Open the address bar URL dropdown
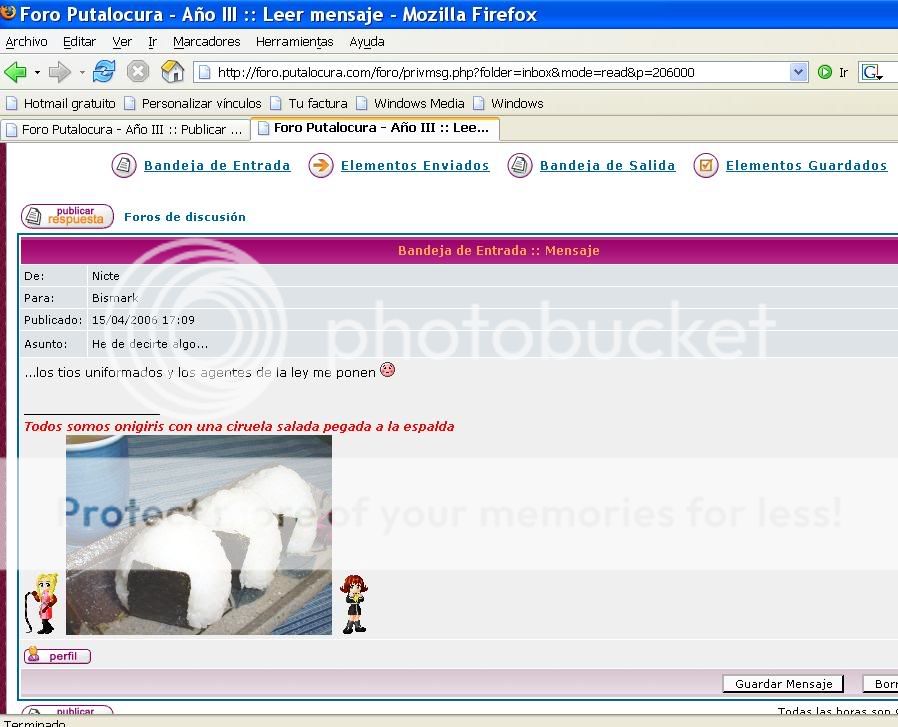Image resolution: width=898 pixels, height=727 pixels. [x=798, y=72]
